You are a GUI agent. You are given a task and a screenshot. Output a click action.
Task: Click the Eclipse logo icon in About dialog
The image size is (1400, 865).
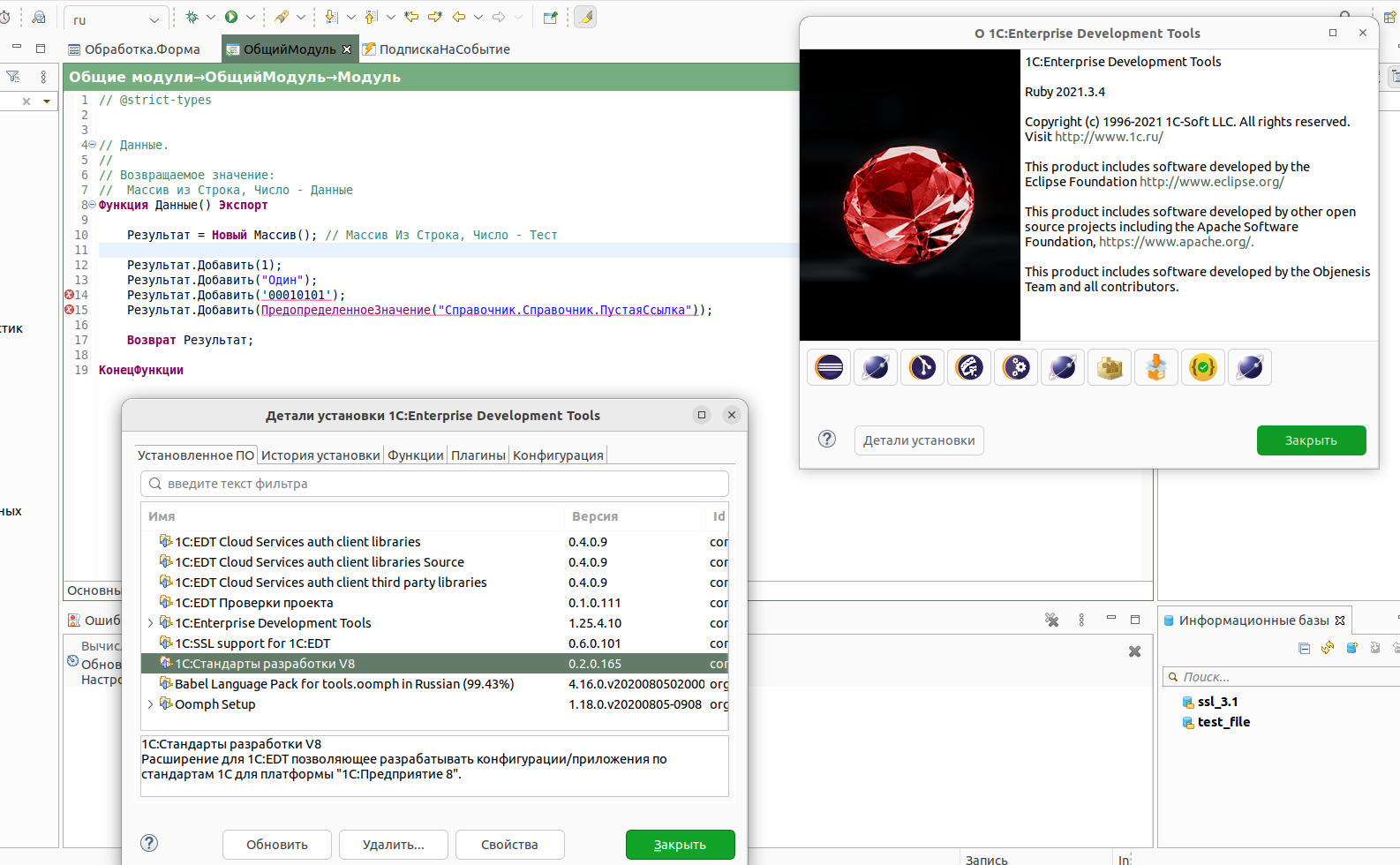click(x=829, y=367)
